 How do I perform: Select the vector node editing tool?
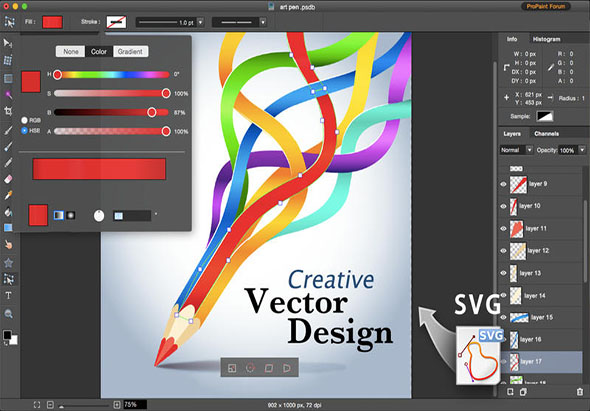pos(8,279)
